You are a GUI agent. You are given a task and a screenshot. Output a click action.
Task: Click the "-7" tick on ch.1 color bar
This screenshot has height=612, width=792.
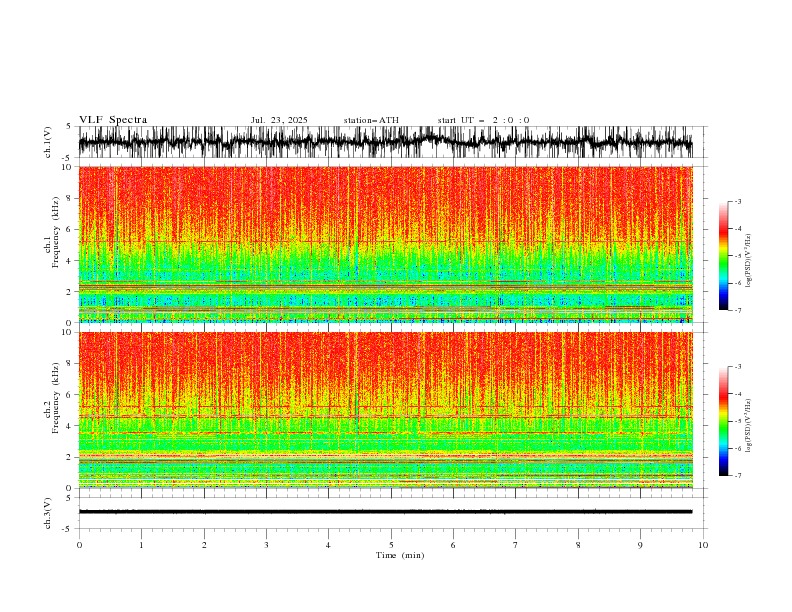(737, 310)
